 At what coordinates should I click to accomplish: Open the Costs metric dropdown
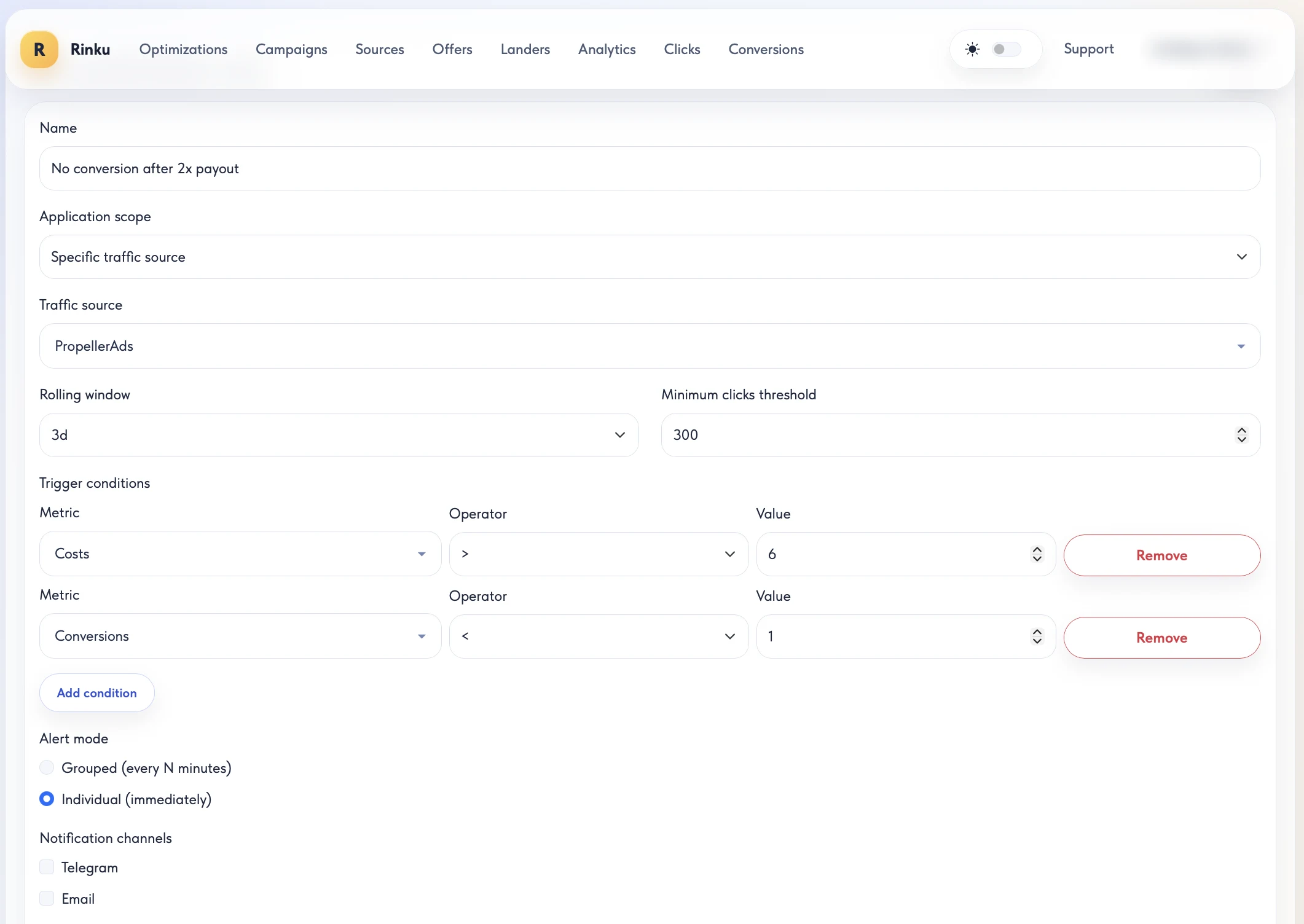(240, 554)
